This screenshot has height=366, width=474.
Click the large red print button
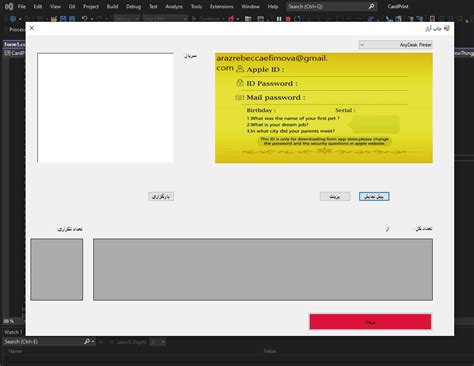coord(370,322)
